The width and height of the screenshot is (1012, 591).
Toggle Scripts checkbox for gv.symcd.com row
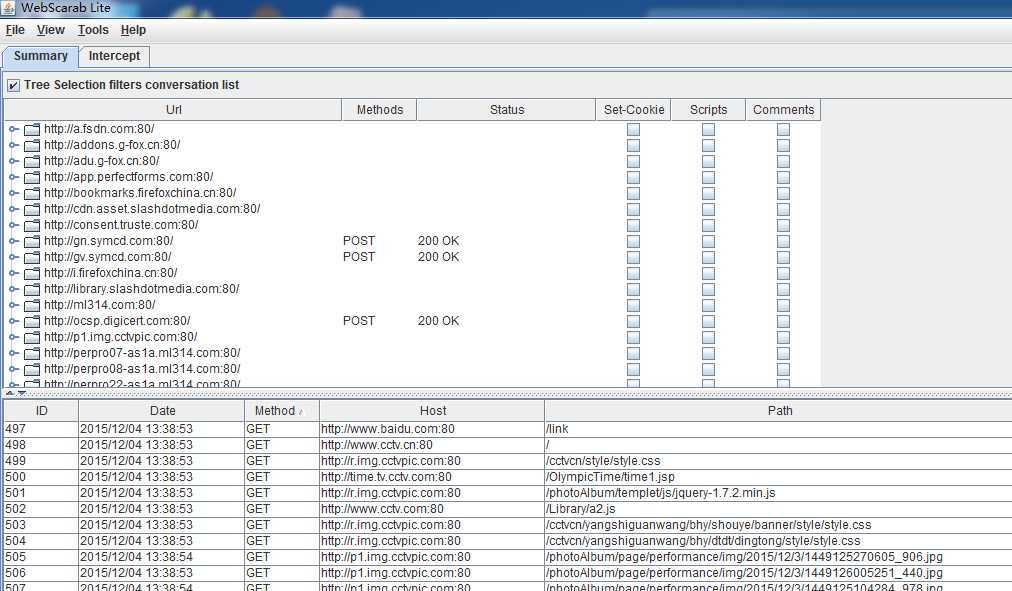click(x=708, y=257)
